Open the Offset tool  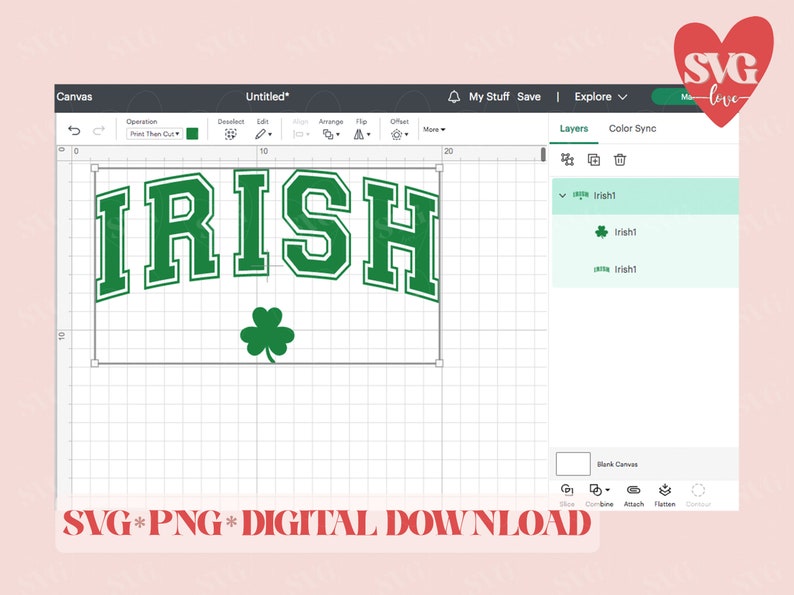(x=399, y=134)
